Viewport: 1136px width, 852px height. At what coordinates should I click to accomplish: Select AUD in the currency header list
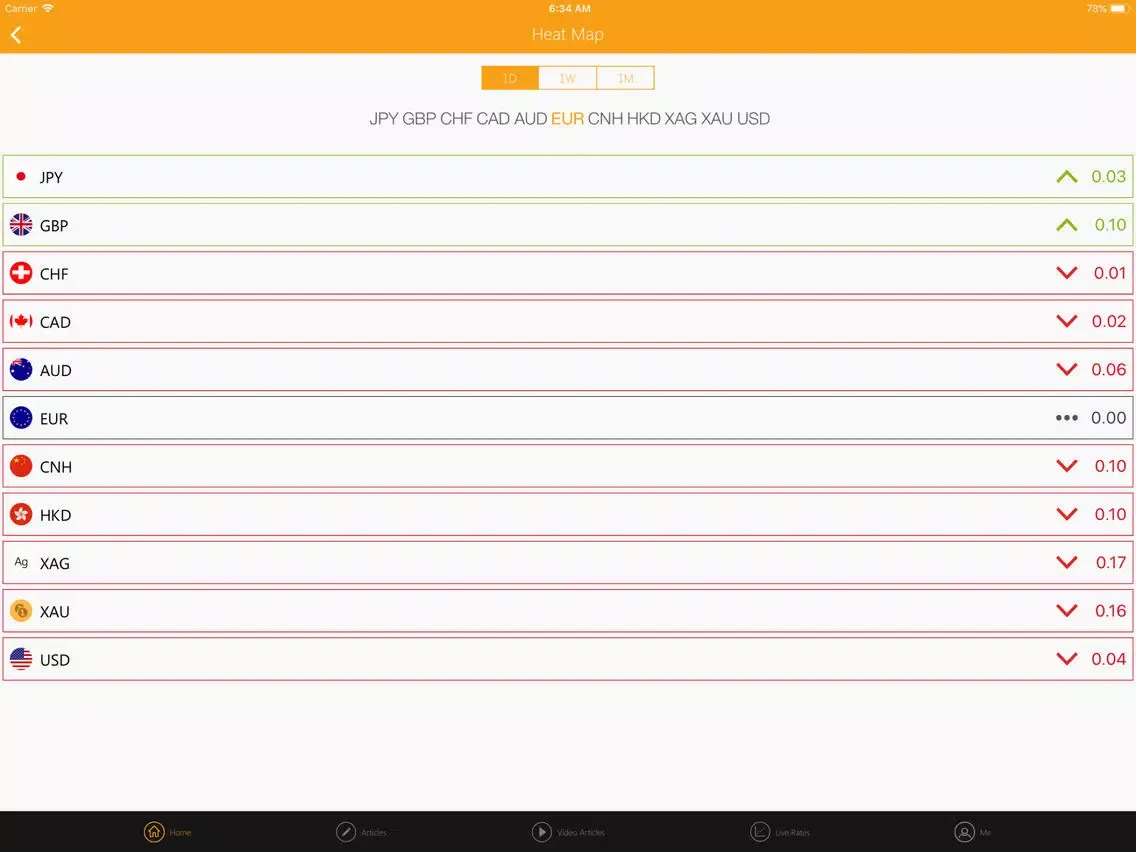(530, 119)
